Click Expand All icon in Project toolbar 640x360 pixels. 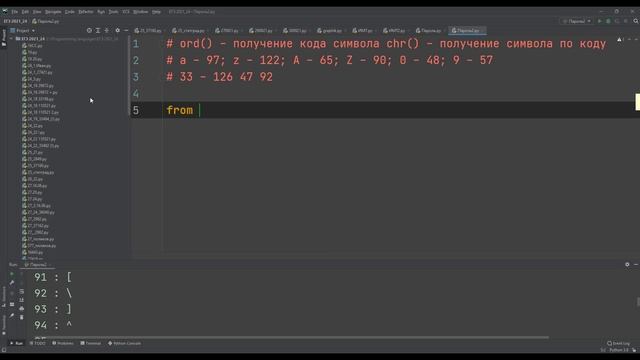[x=98, y=31]
